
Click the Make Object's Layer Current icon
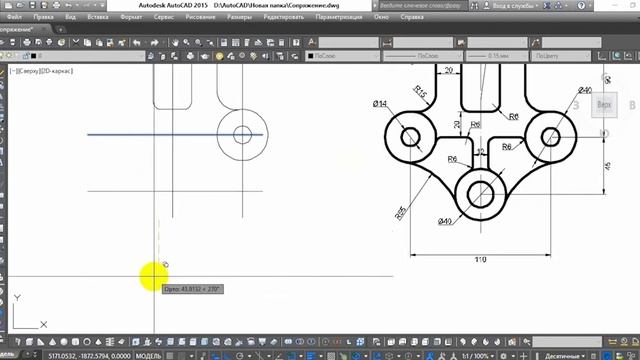click(x=151, y=56)
